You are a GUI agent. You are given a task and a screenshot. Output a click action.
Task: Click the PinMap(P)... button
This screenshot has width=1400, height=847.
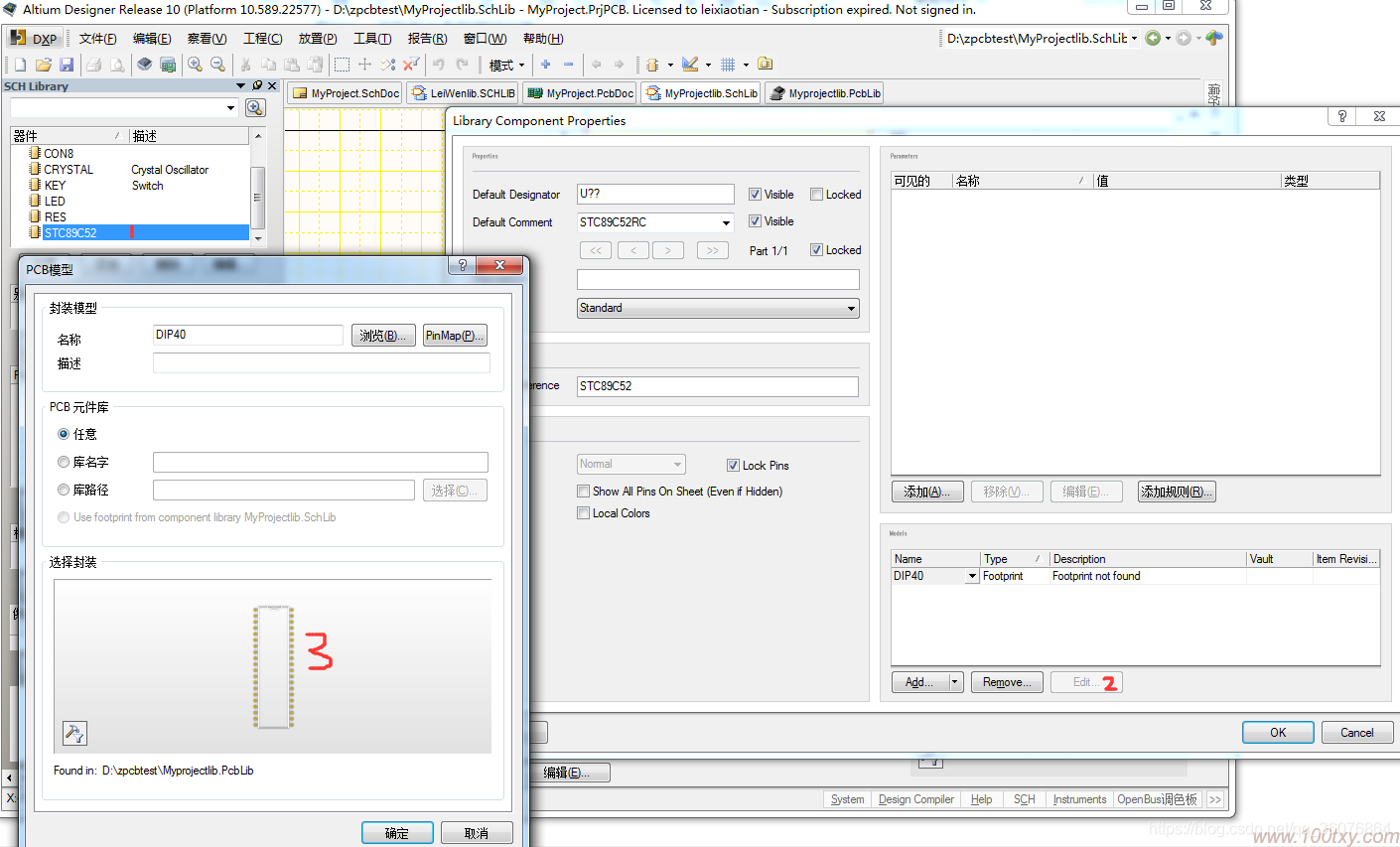coord(455,336)
